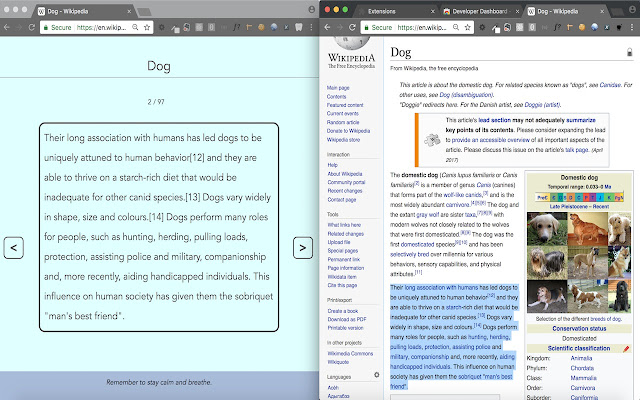Click the f? extension icon in the right window

point(557,27)
